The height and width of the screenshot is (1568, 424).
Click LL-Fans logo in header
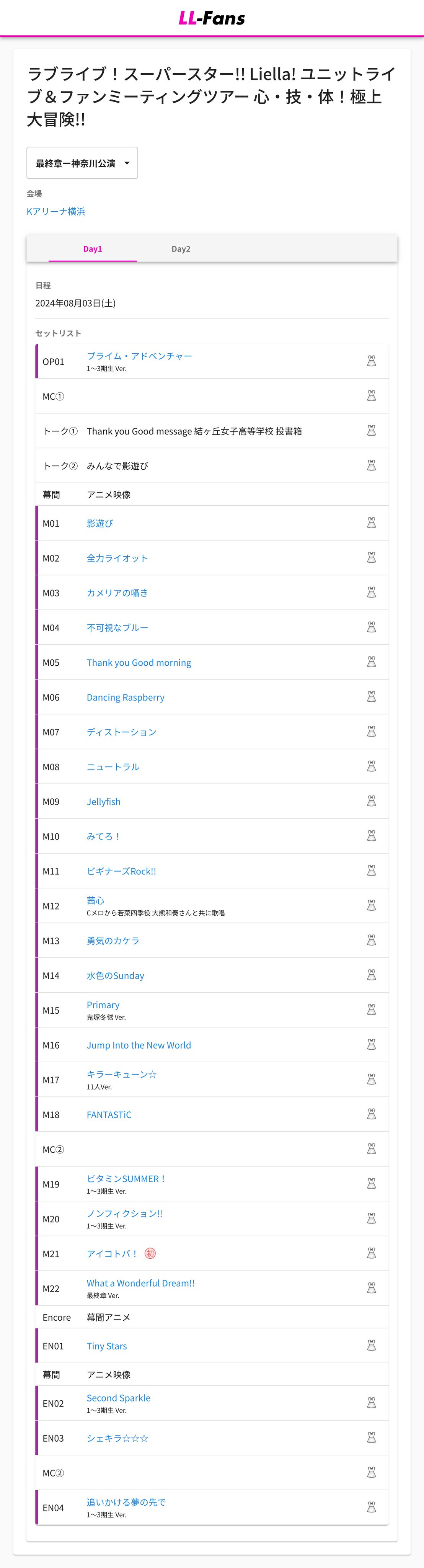212,18
